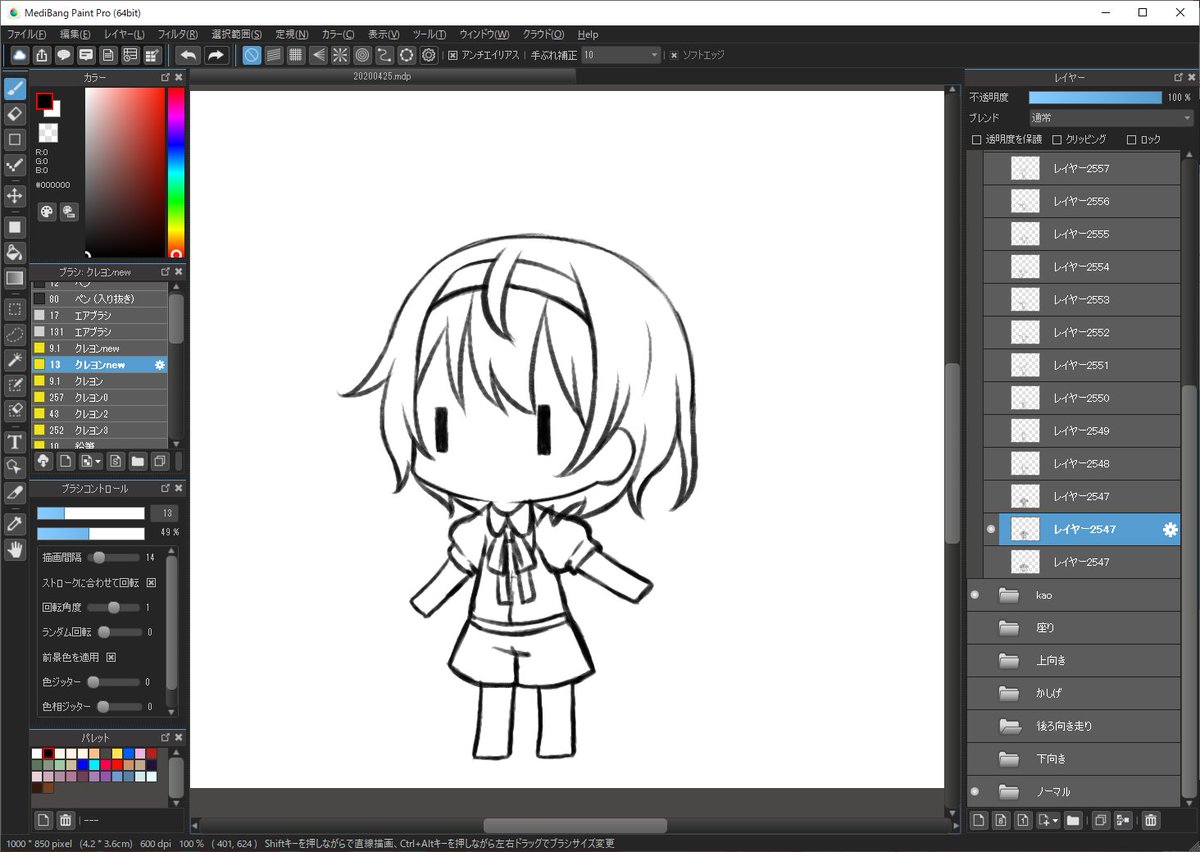Image resolution: width=1200 pixels, height=852 pixels.
Task: Select the Brush tool in left toolbar
Action: (15, 88)
